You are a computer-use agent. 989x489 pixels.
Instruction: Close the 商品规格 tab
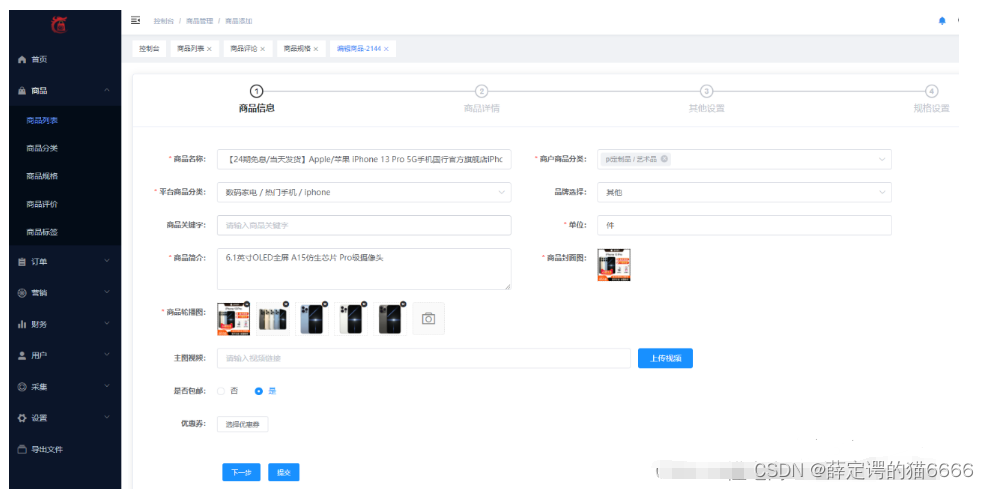tap(316, 49)
